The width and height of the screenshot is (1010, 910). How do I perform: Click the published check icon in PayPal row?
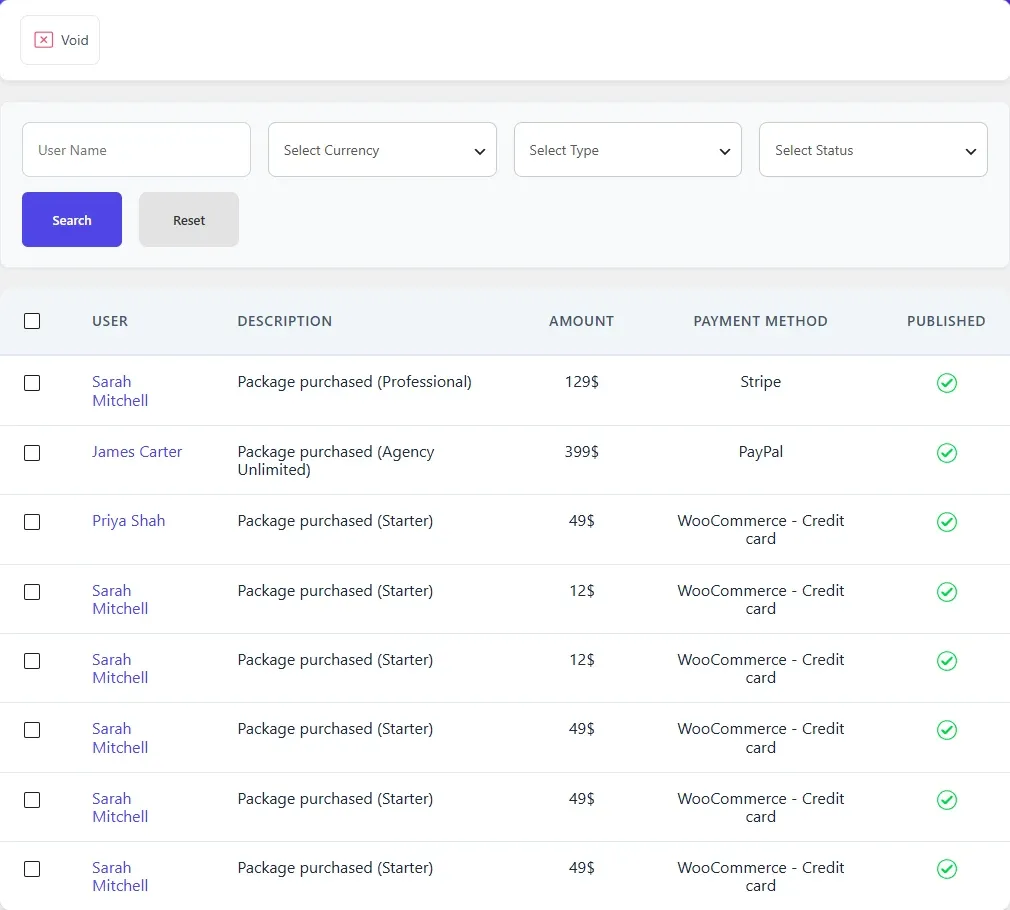[946, 453]
